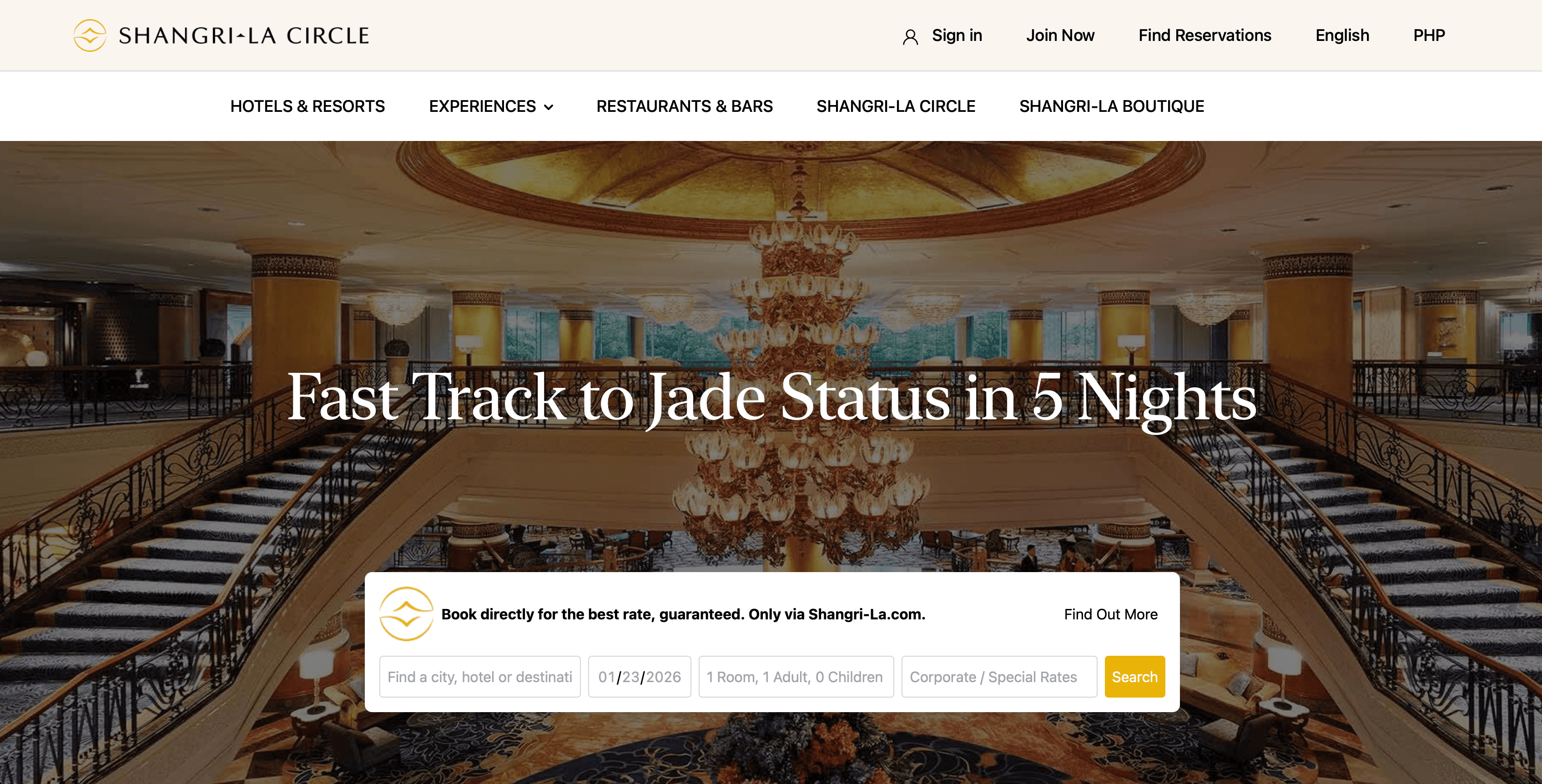Click the user profile icon beside Sign in
Viewport: 1542px width, 784px height.
[x=910, y=37]
